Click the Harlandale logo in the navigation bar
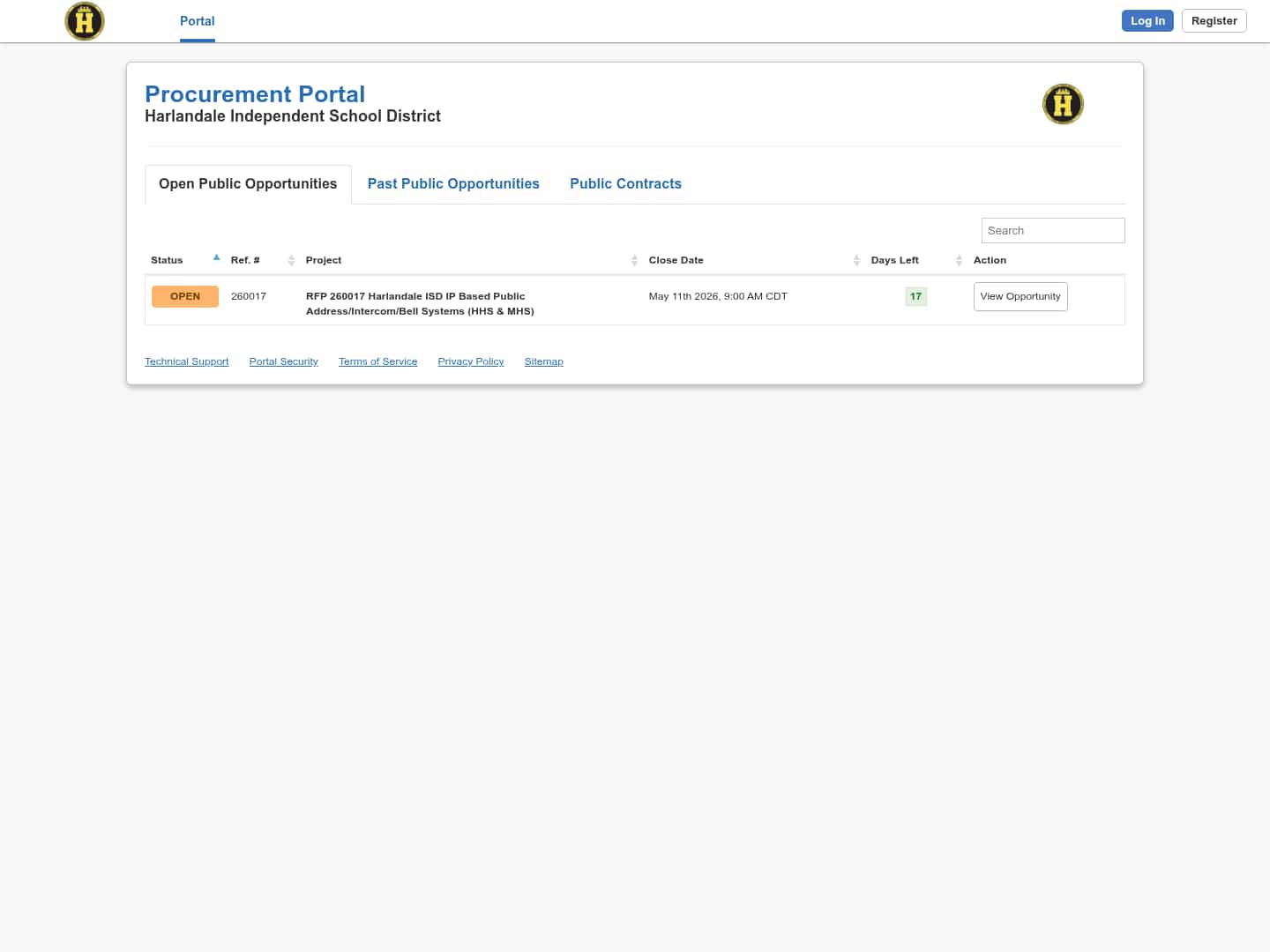 pos(85,20)
